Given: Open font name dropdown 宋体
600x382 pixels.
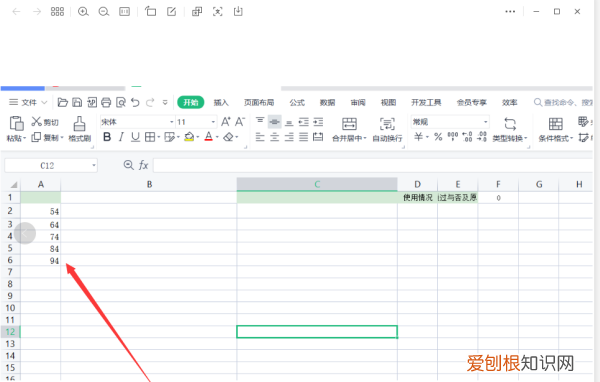Looking at the screenshot, I should click(x=172, y=122).
